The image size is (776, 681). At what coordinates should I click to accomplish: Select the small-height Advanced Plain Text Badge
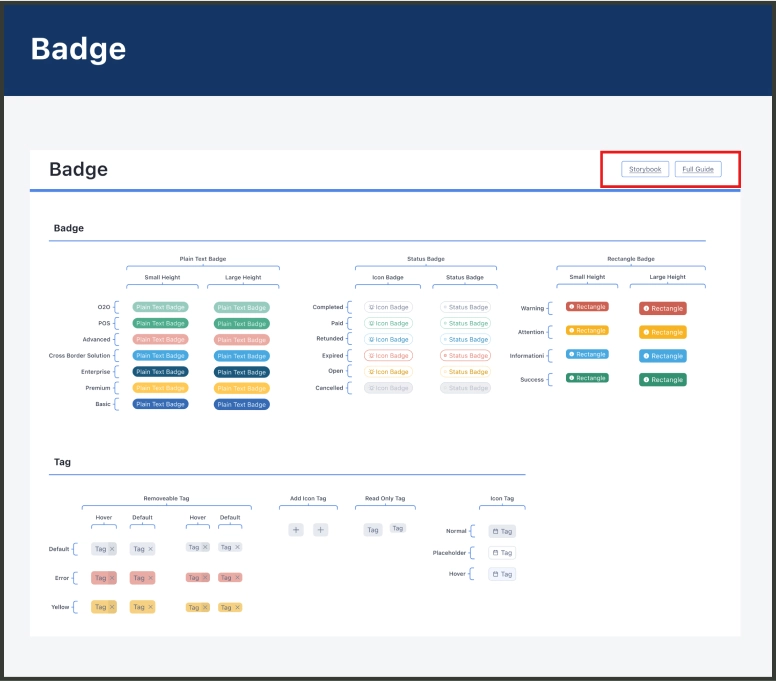tap(160, 340)
